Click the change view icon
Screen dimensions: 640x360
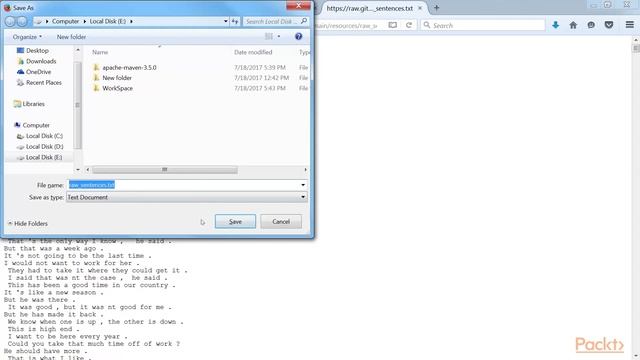click(x=269, y=36)
